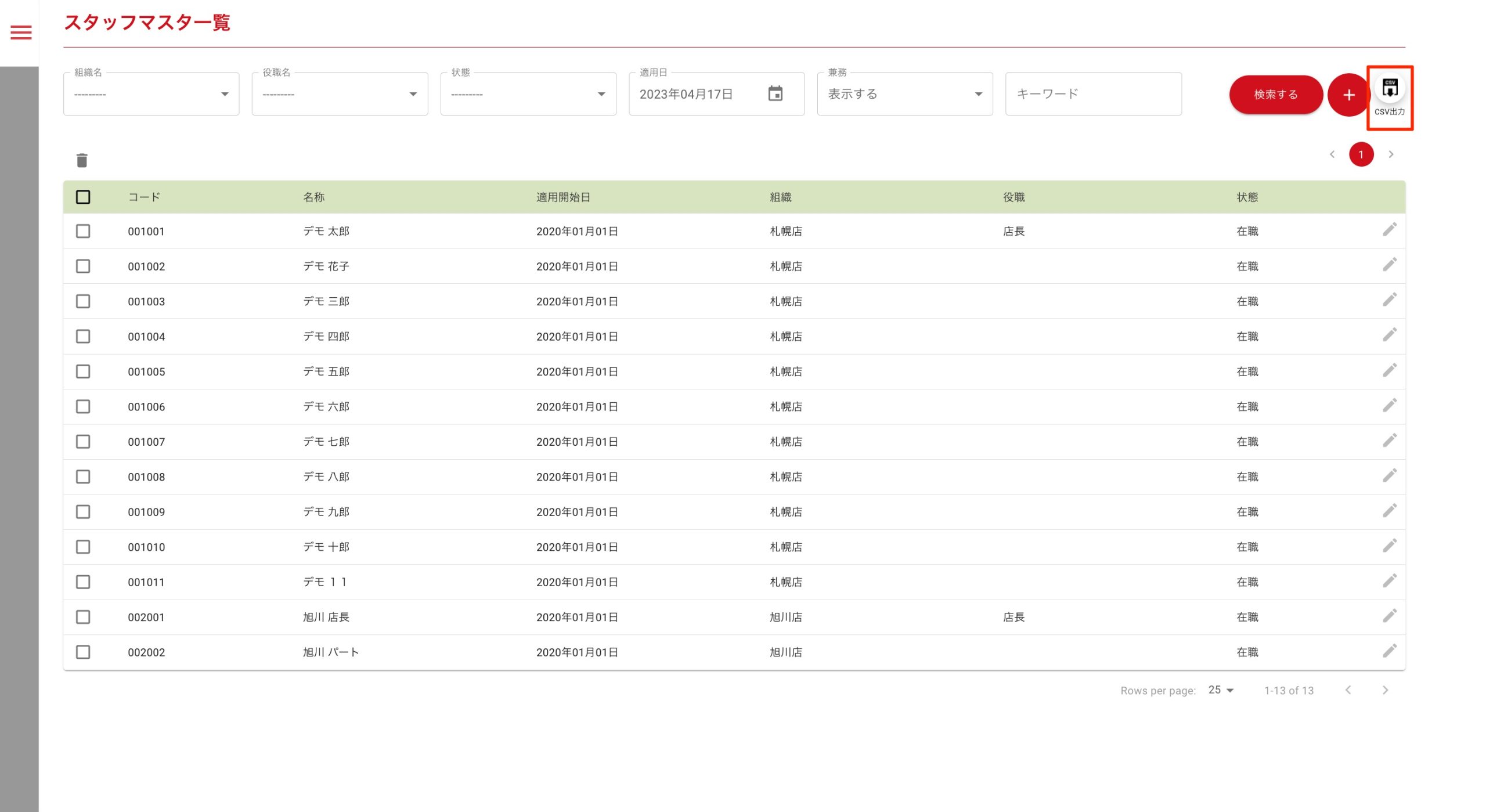Open the calendar picker for 適用日

click(776, 93)
